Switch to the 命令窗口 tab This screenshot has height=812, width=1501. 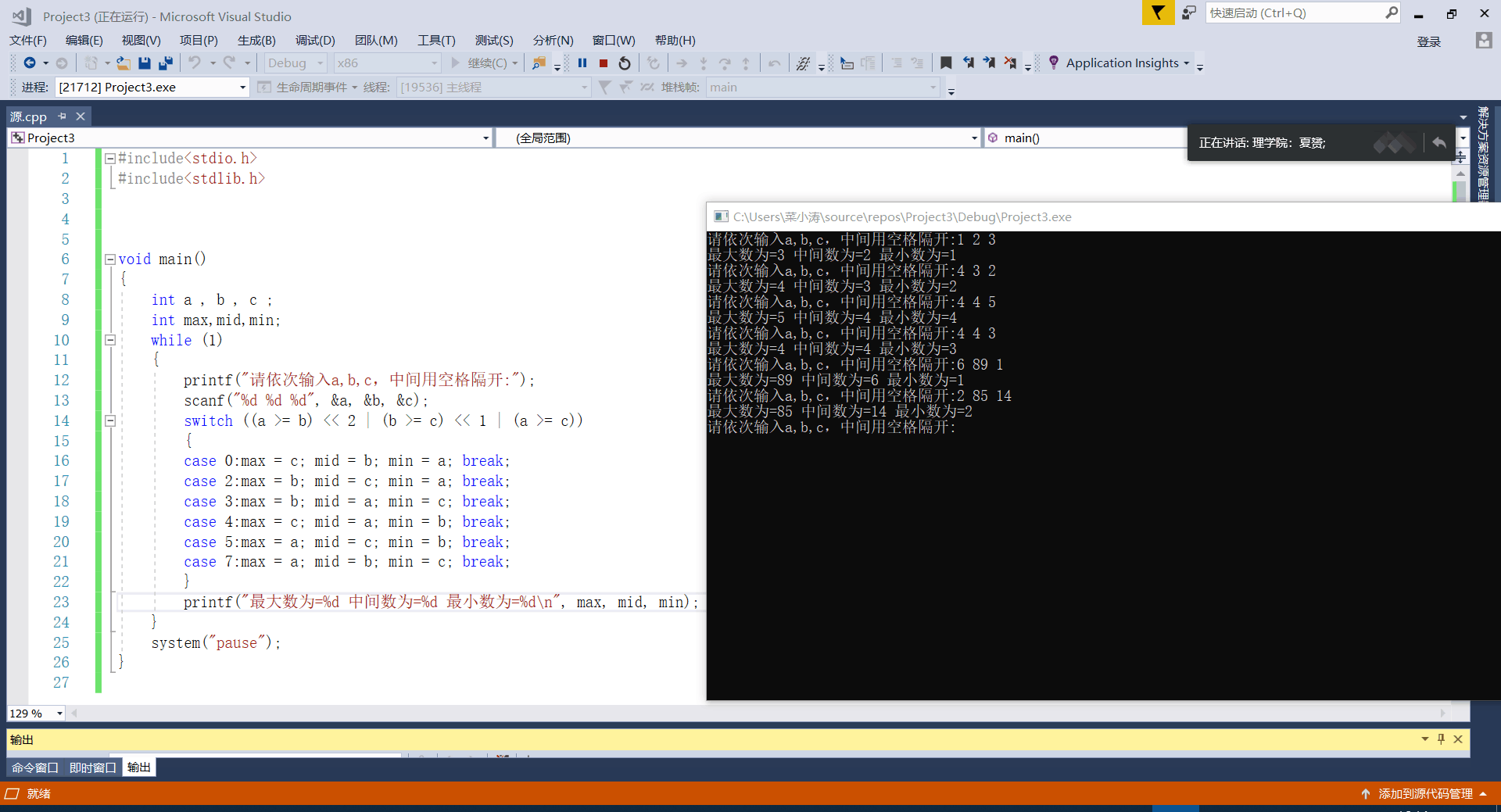coord(34,767)
